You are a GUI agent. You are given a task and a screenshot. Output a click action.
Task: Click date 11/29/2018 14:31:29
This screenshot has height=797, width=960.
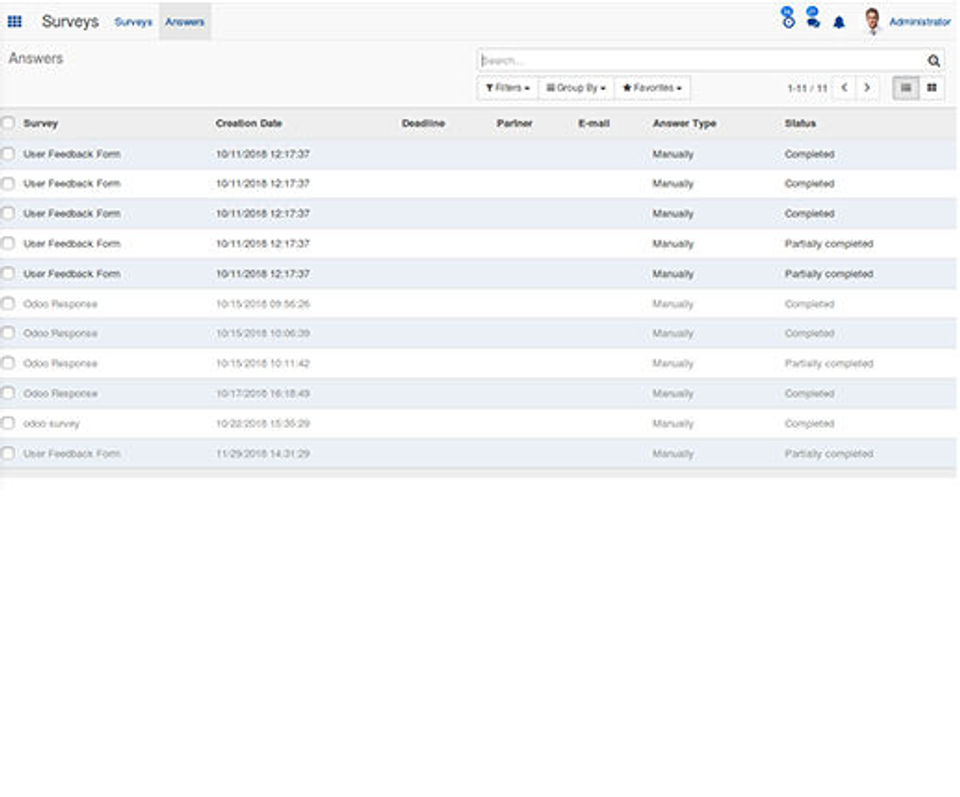[x=263, y=453]
